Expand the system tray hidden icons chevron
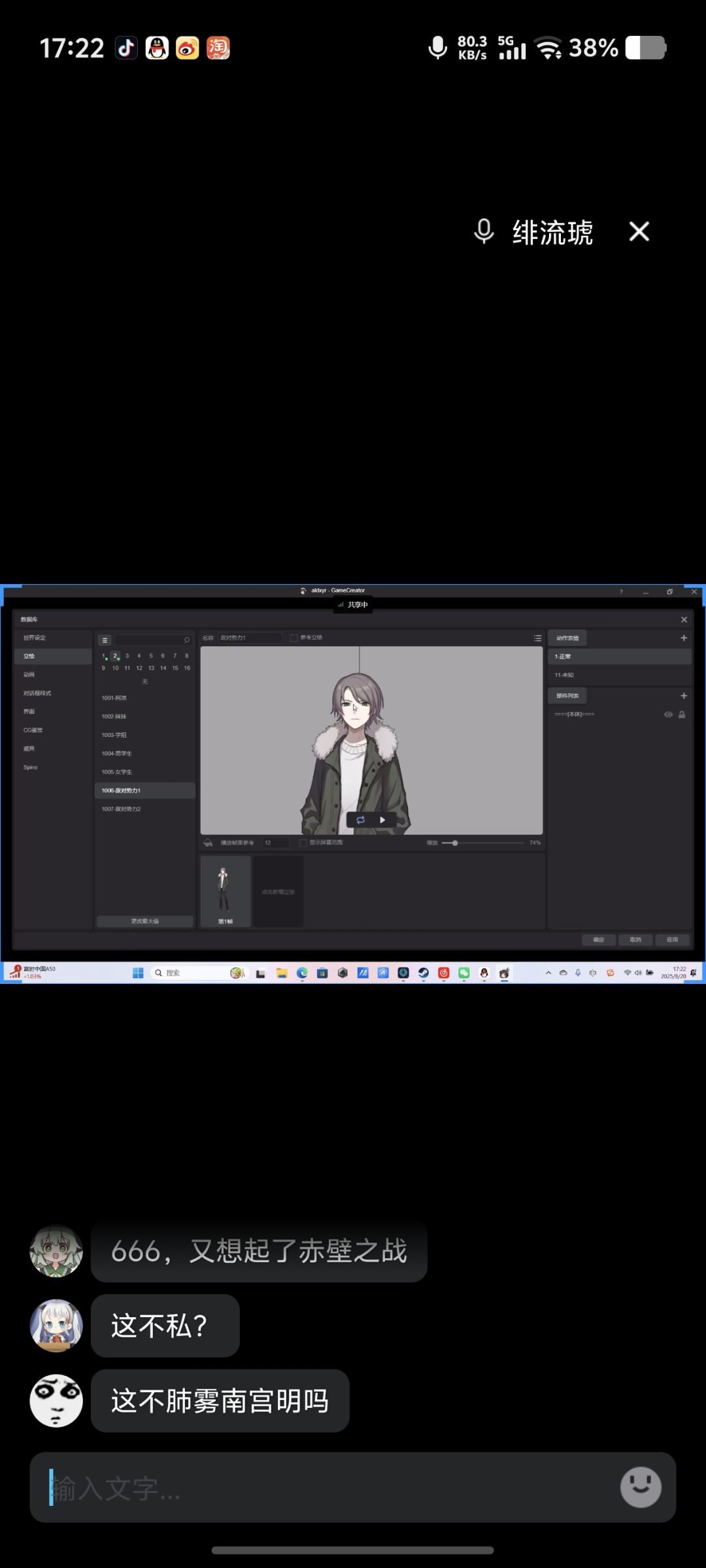Viewport: 706px width, 1568px height. (548, 973)
